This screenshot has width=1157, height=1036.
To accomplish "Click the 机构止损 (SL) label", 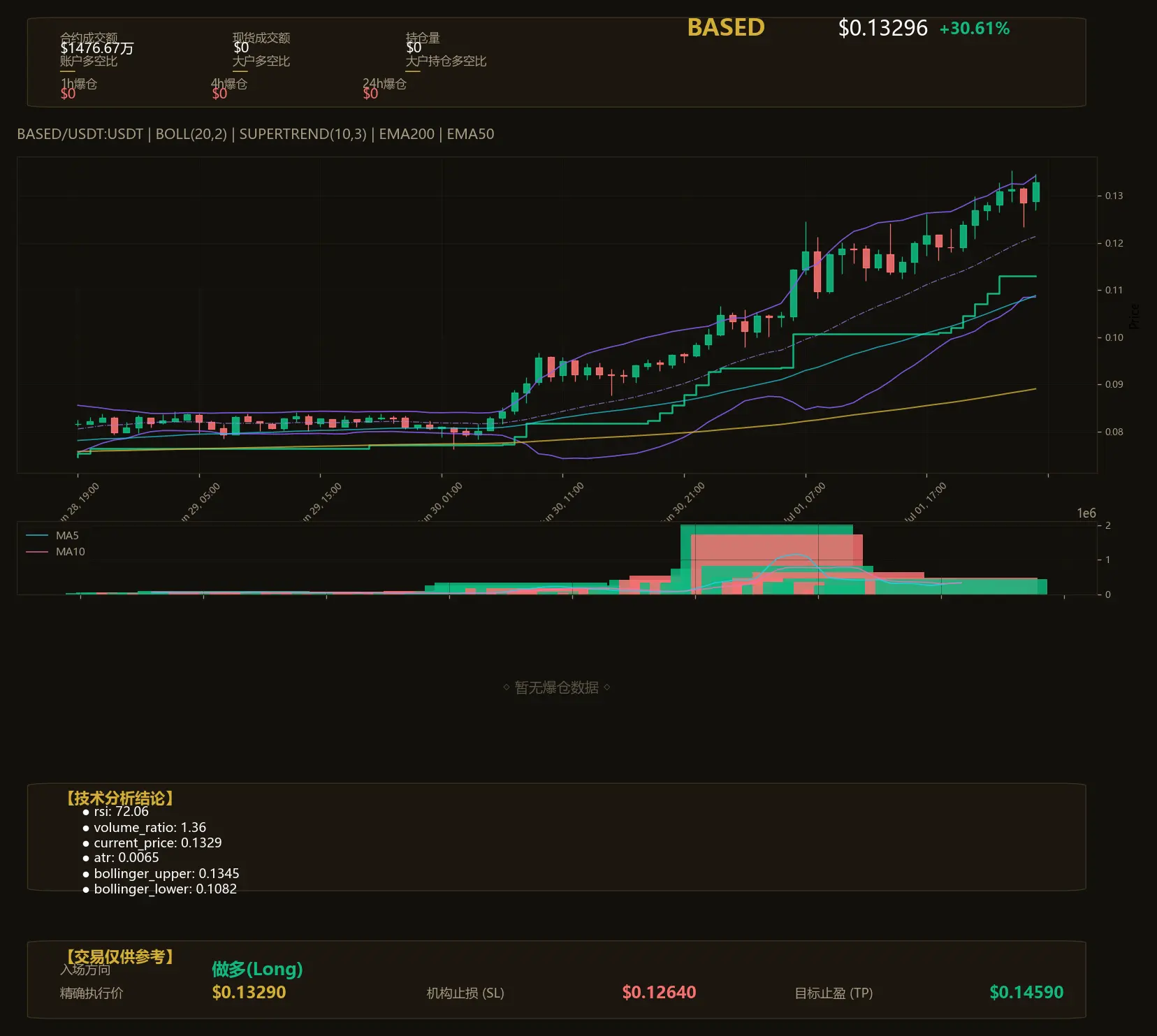I will click(x=465, y=993).
